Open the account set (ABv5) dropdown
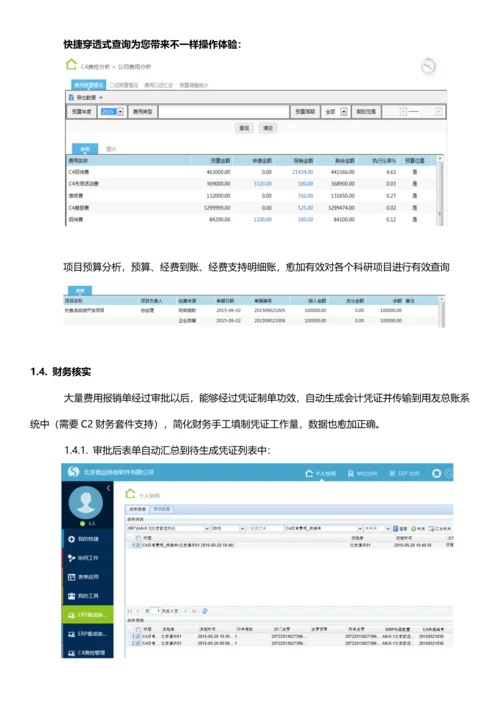The height and width of the screenshot is (707, 500). tap(207, 528)
